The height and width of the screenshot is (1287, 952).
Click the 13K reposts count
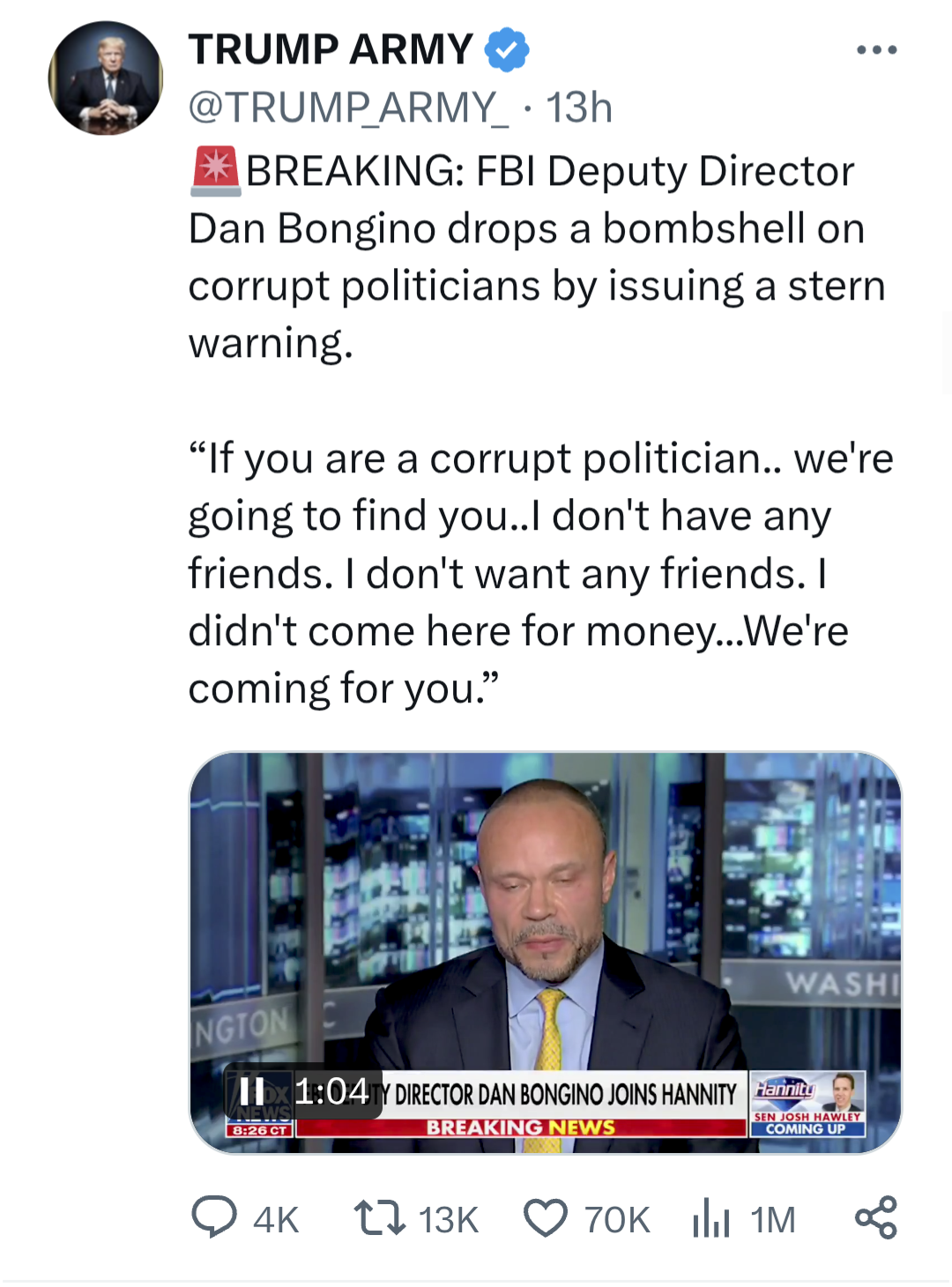point(448,1220)
